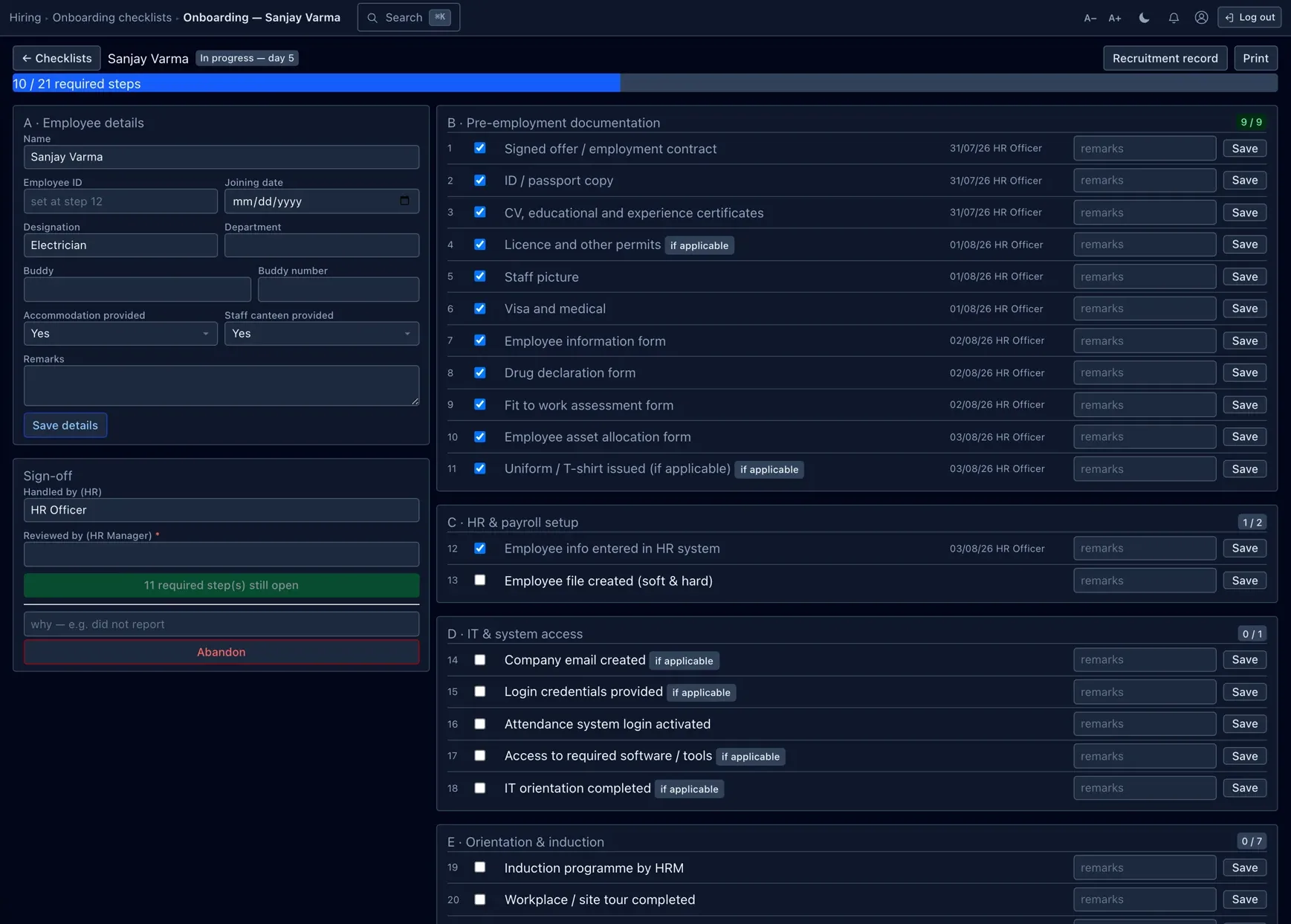Open Accommodation provided dropdown

(x=120, y=334)
